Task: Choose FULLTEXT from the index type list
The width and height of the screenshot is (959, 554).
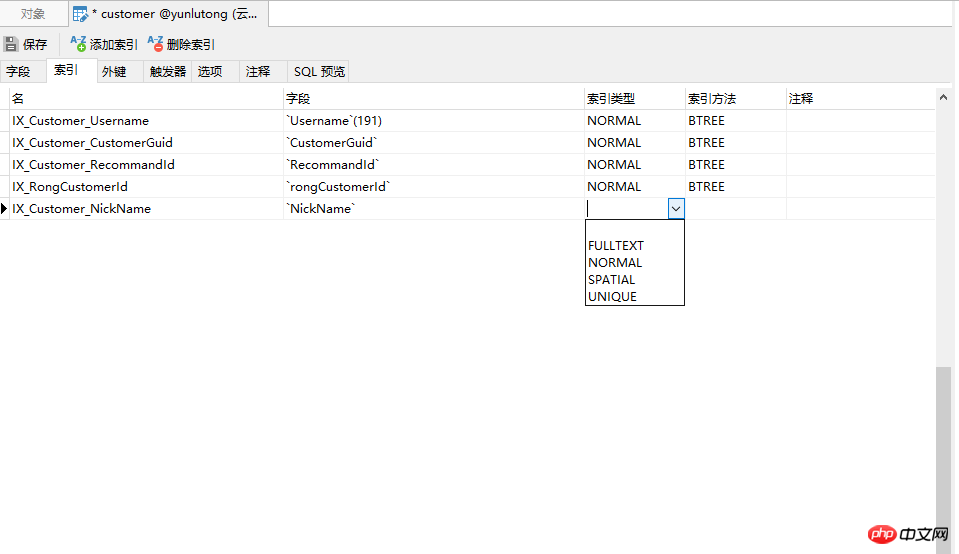Action: pos(634,246)
